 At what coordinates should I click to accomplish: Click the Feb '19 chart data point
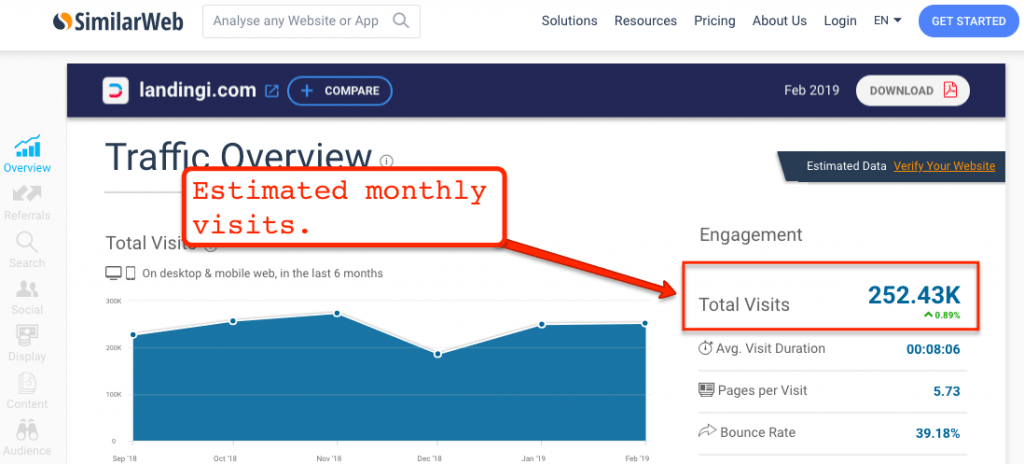[645, 323]
